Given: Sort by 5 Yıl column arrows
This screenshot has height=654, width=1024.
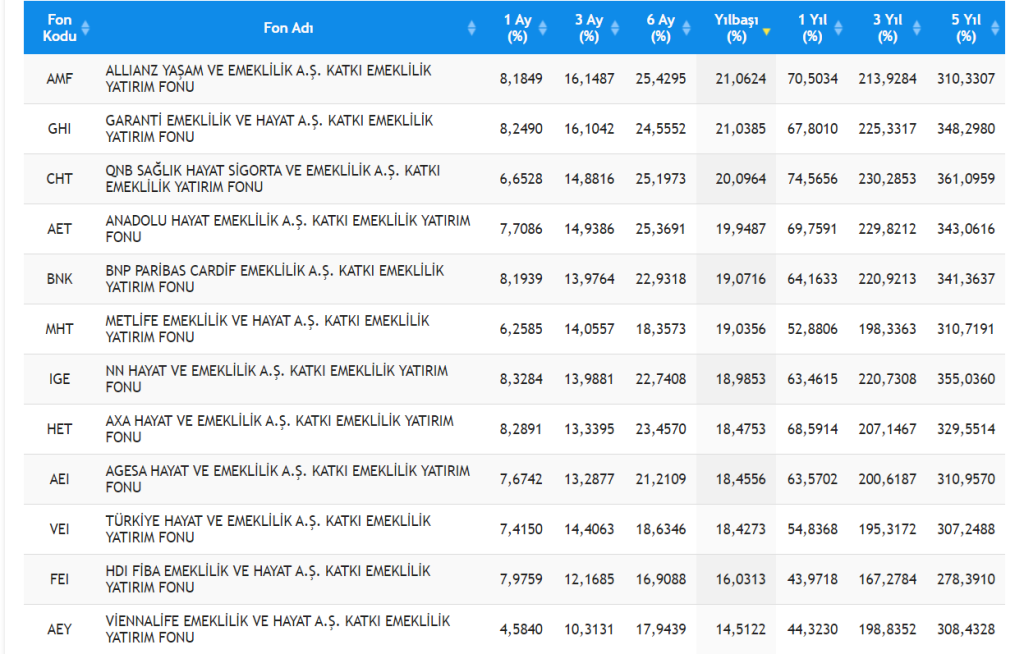Looking at the screenshot, I should point(996,29).
